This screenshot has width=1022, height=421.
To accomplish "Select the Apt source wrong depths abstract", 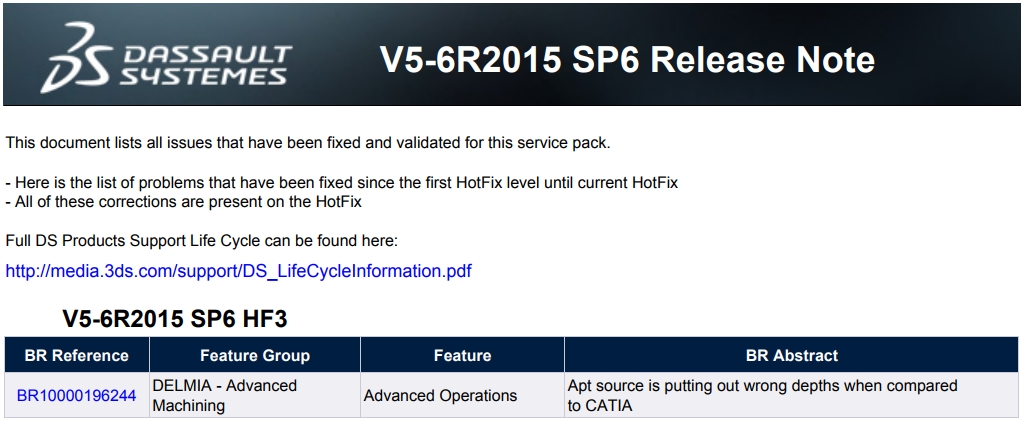I will click(x=791, y=395).
